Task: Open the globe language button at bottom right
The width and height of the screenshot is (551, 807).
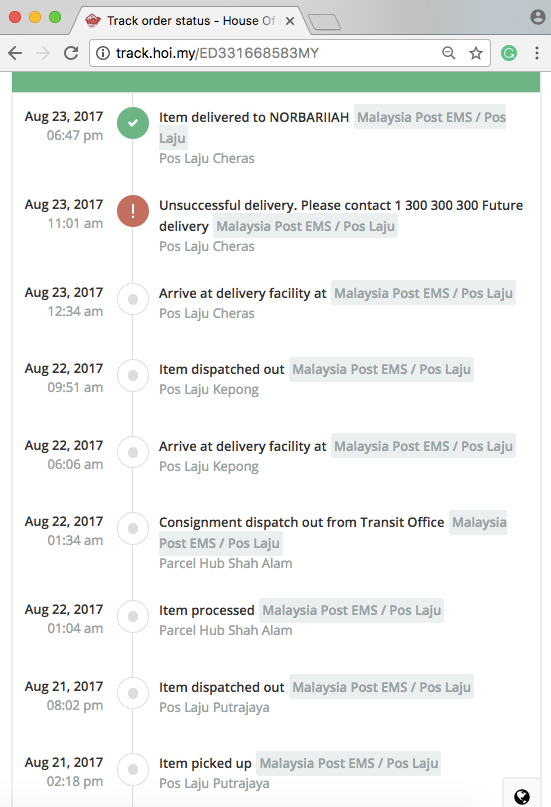Action: pyautogui.click(x=522, y=796)
